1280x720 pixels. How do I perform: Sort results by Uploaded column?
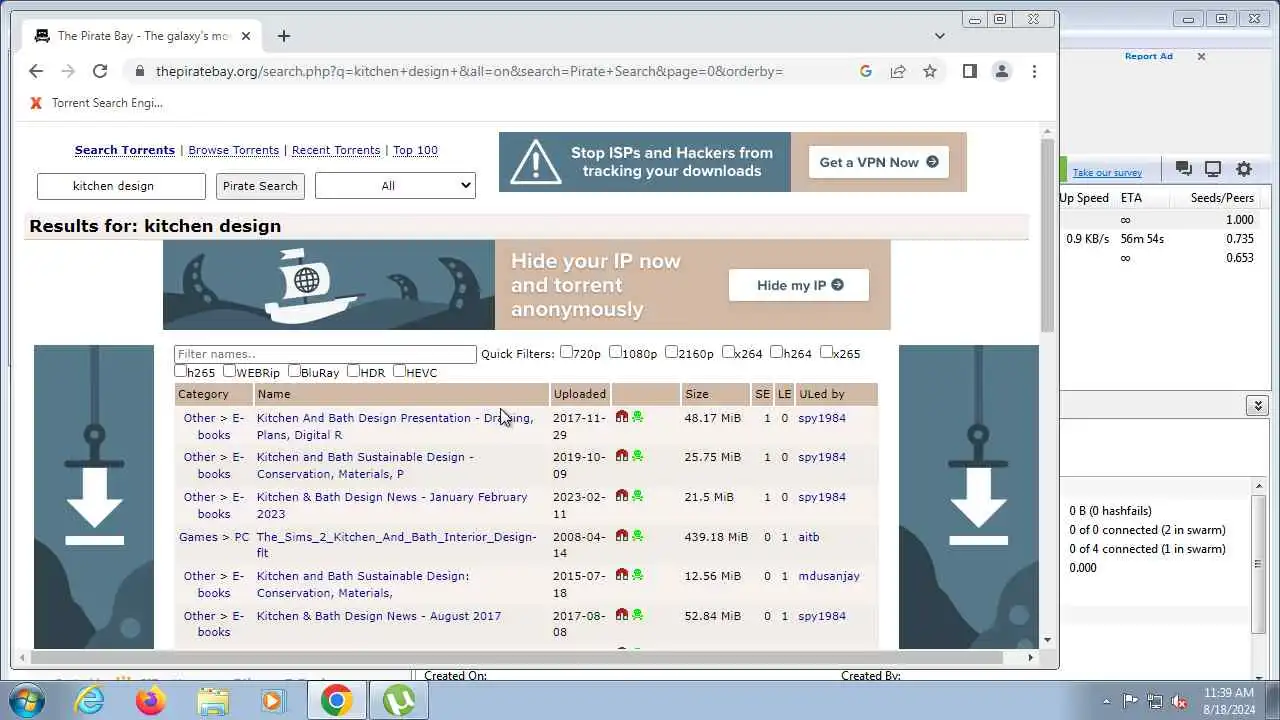tap(580, 394)
